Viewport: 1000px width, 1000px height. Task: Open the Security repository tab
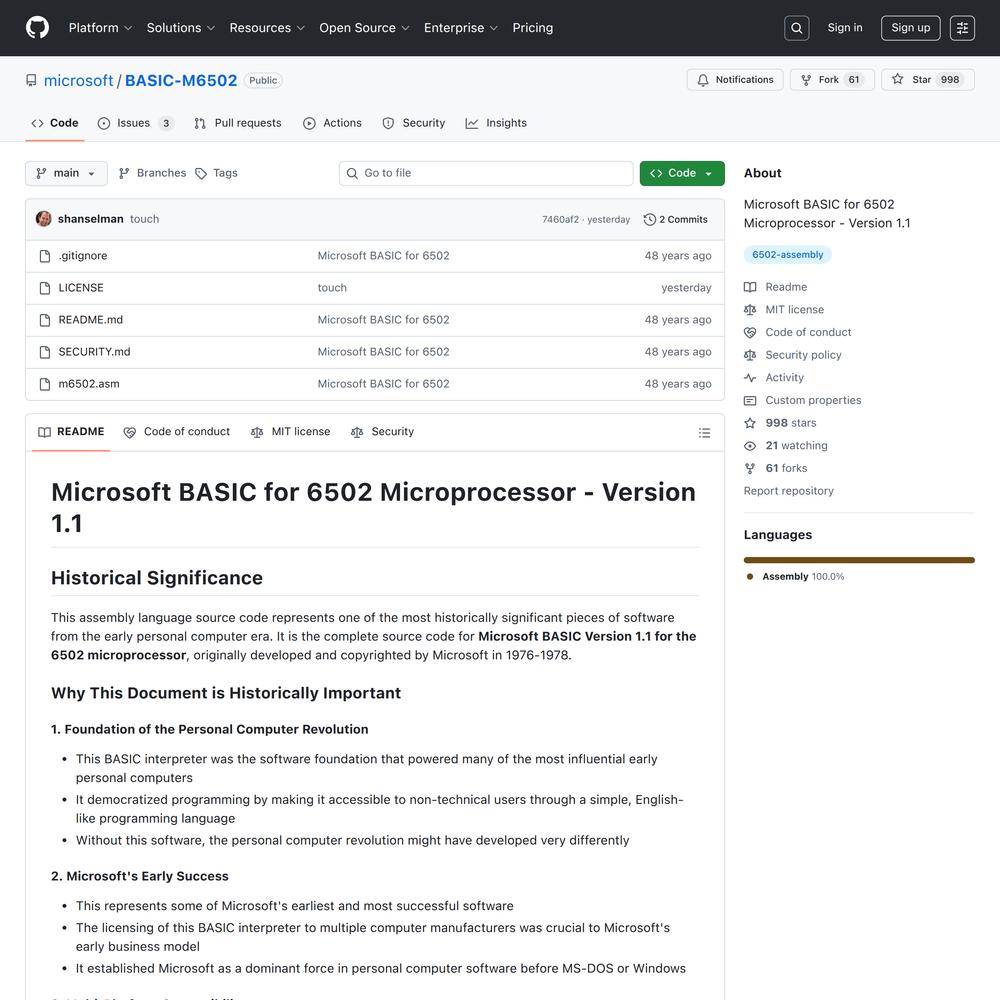pyautogui.click(x=413, y=123)
